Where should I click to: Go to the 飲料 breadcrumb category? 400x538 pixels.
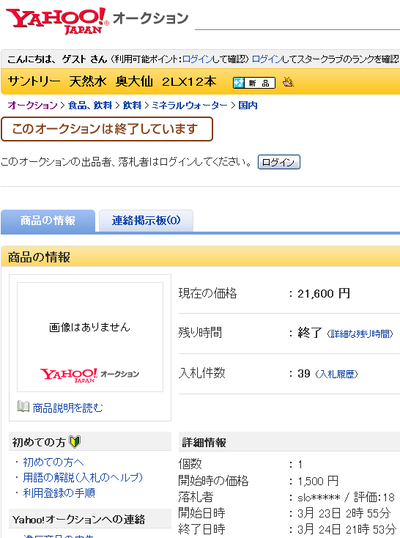coord(132,105)
